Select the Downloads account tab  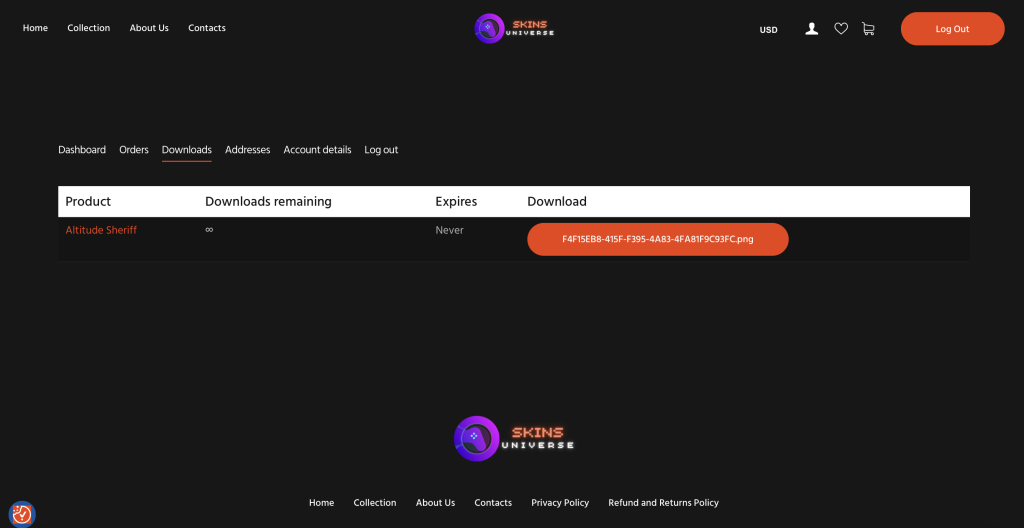(187, 150)
